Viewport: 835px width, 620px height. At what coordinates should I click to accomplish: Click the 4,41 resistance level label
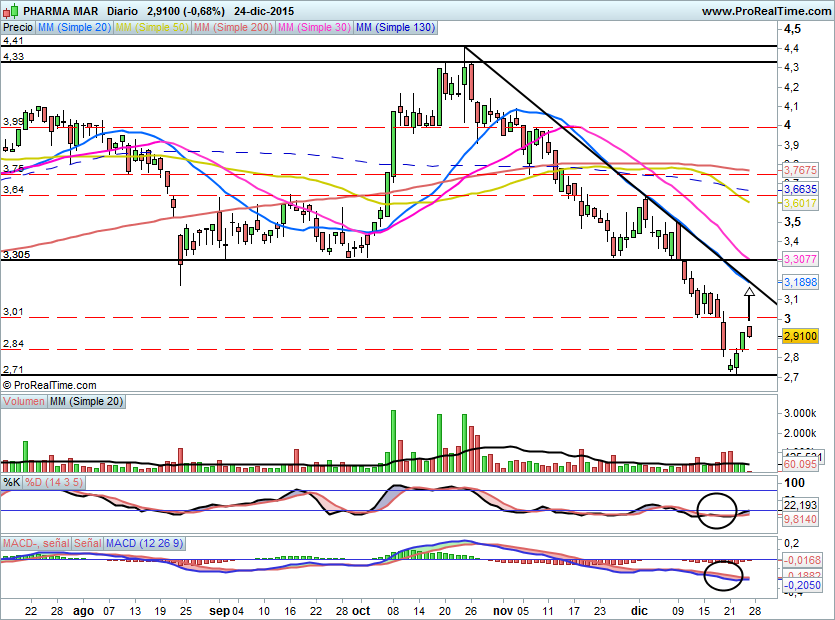[x=13, y=41]
